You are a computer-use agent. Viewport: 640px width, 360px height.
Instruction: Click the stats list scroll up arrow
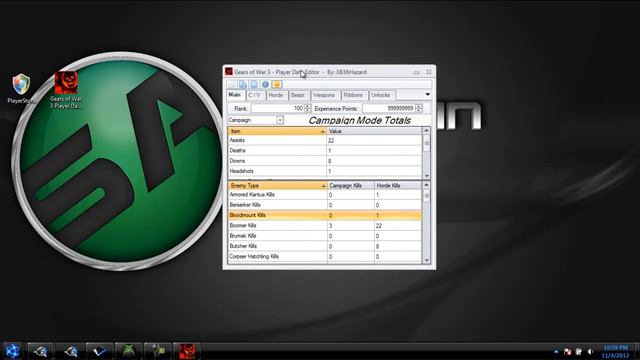[427, 131]
